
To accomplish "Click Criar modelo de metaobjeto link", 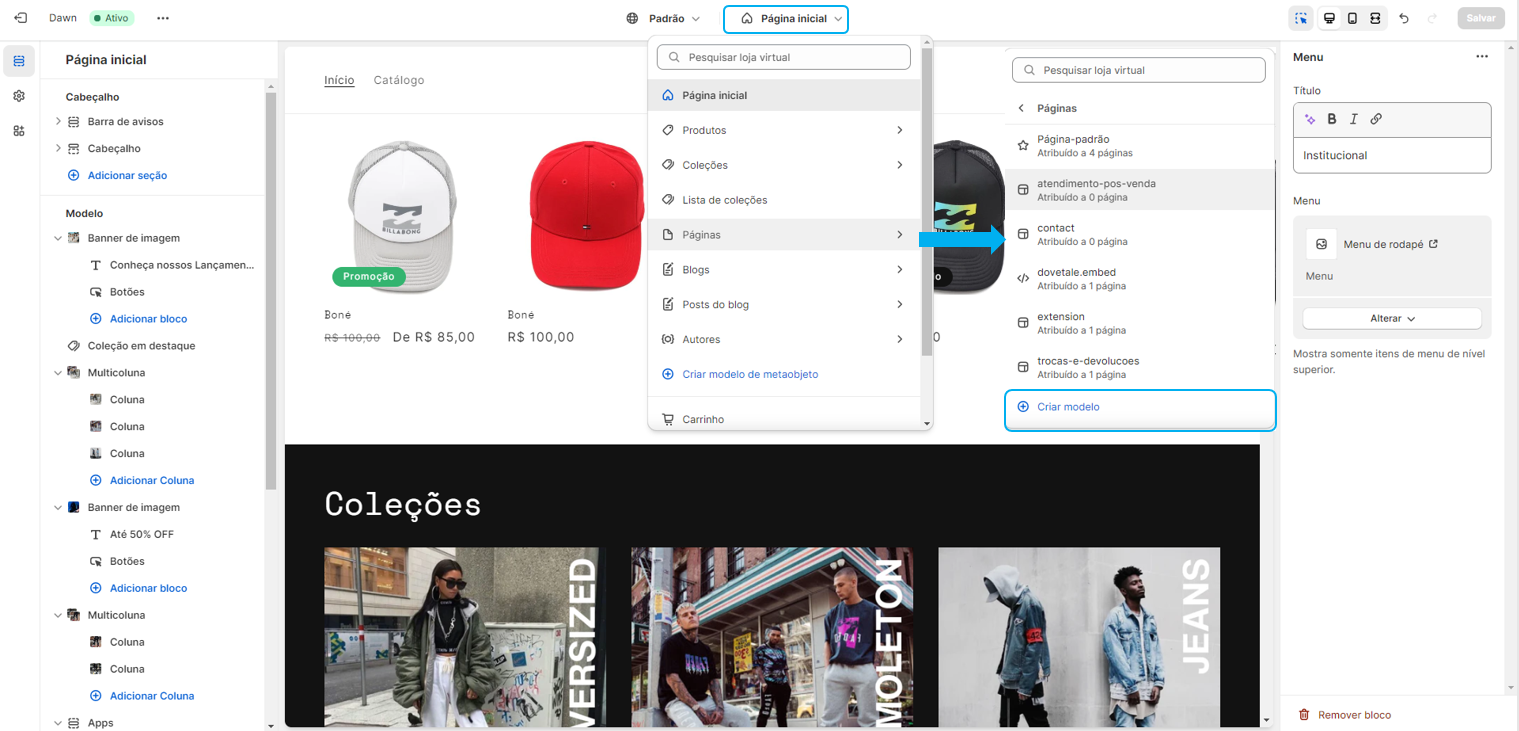I will (750, 374).
